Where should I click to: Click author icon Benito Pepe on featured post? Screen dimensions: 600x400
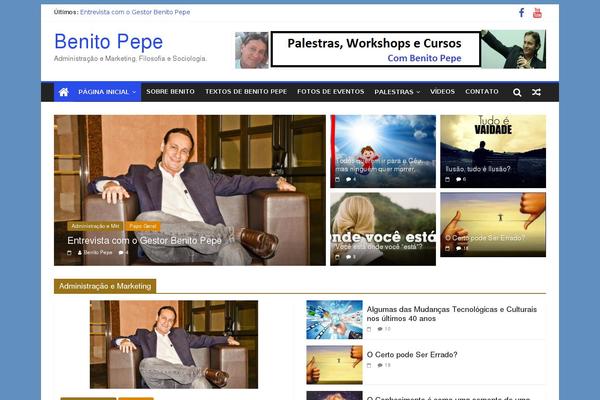[80, 253]
